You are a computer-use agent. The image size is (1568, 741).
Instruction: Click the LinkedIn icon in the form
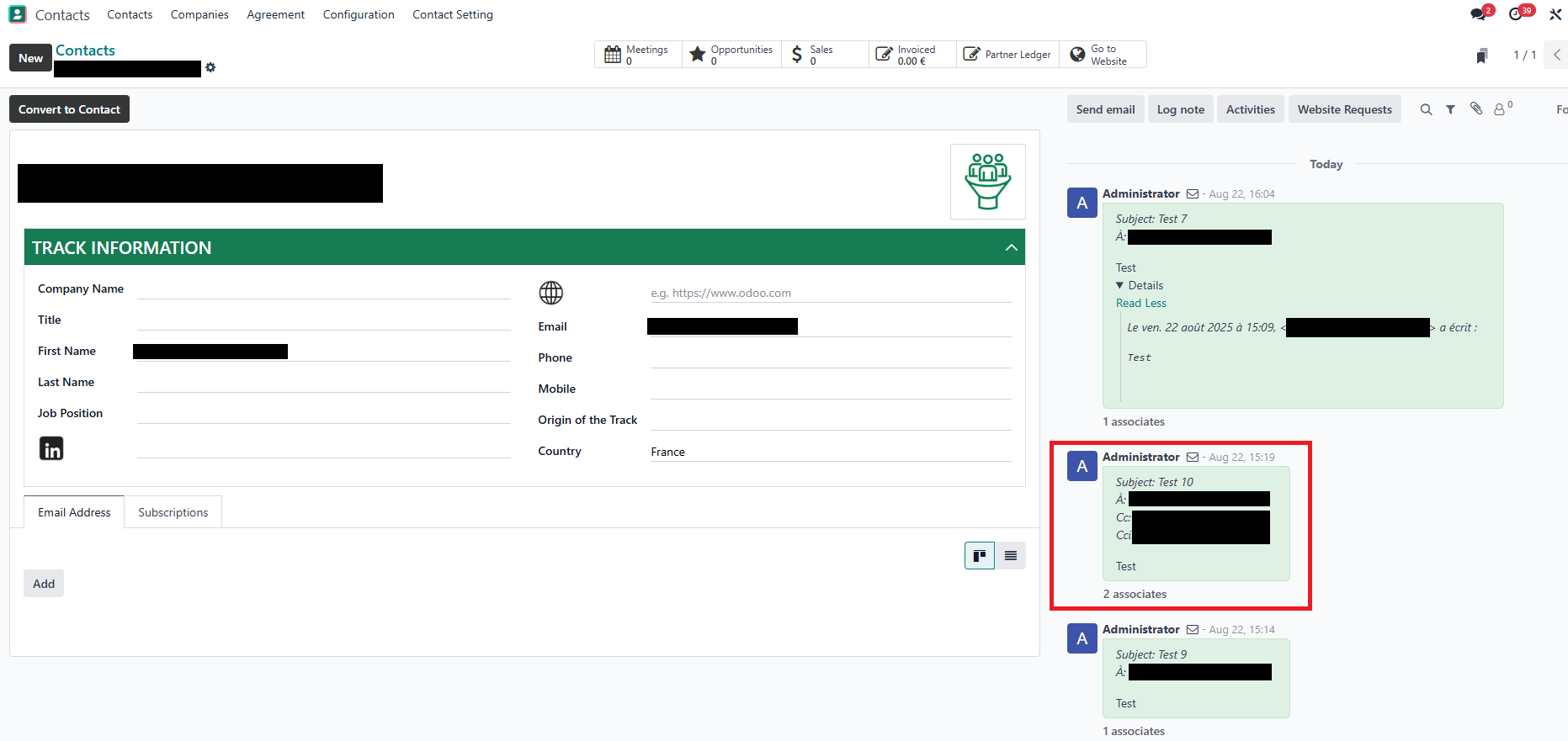[x=51, y=448]
